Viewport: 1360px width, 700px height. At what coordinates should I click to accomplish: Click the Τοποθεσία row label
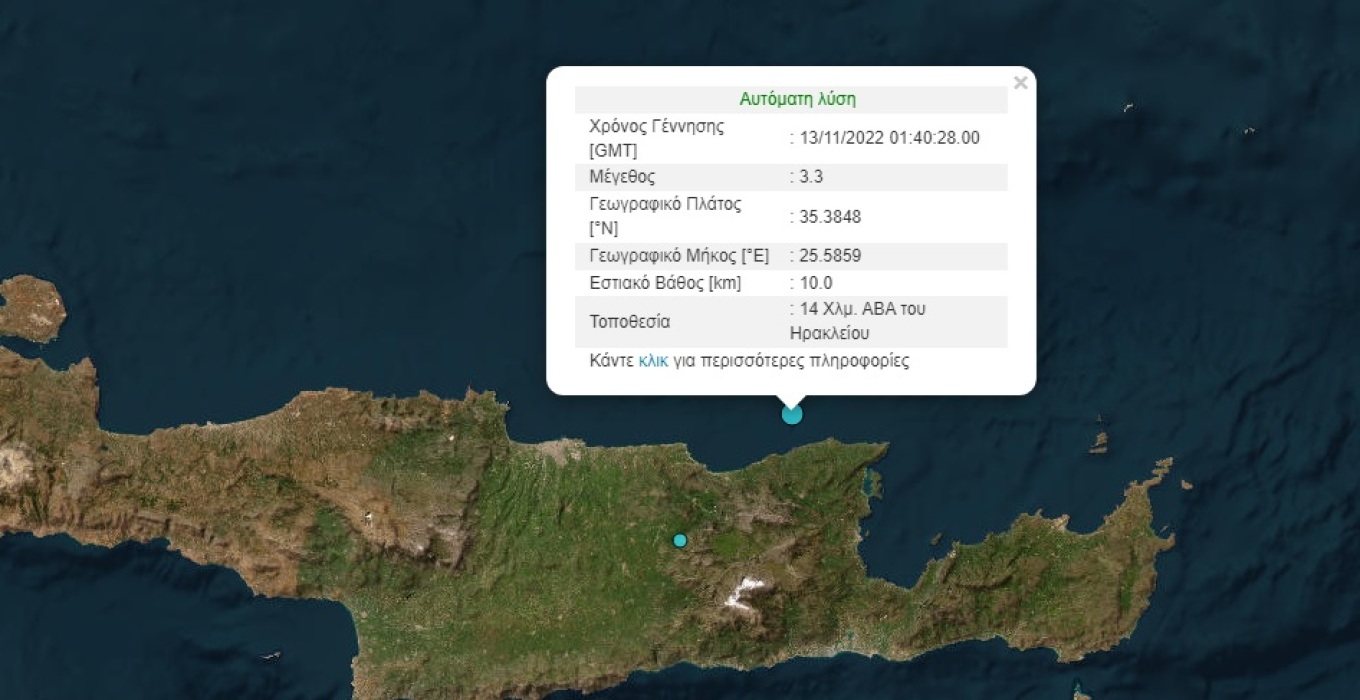pyautogui.click(x=630, y=322)
